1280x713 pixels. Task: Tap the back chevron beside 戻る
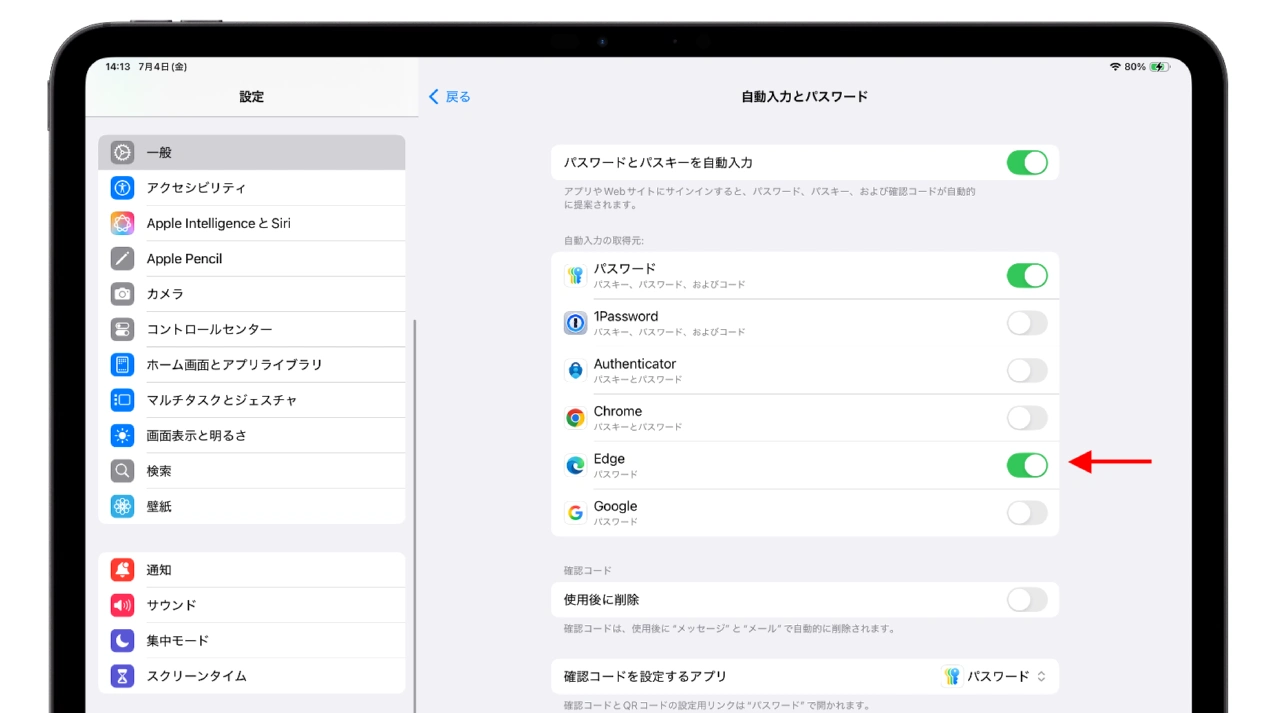point(434,97)
